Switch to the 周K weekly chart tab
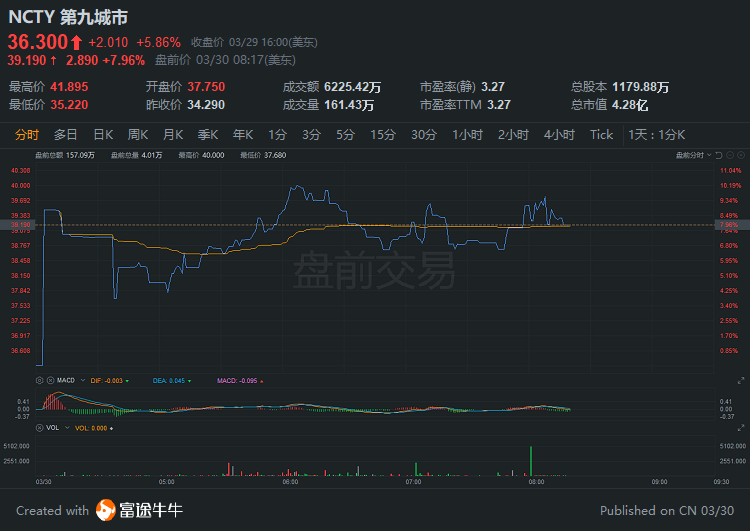Screen dimensions: 750x531 (138, 135)
